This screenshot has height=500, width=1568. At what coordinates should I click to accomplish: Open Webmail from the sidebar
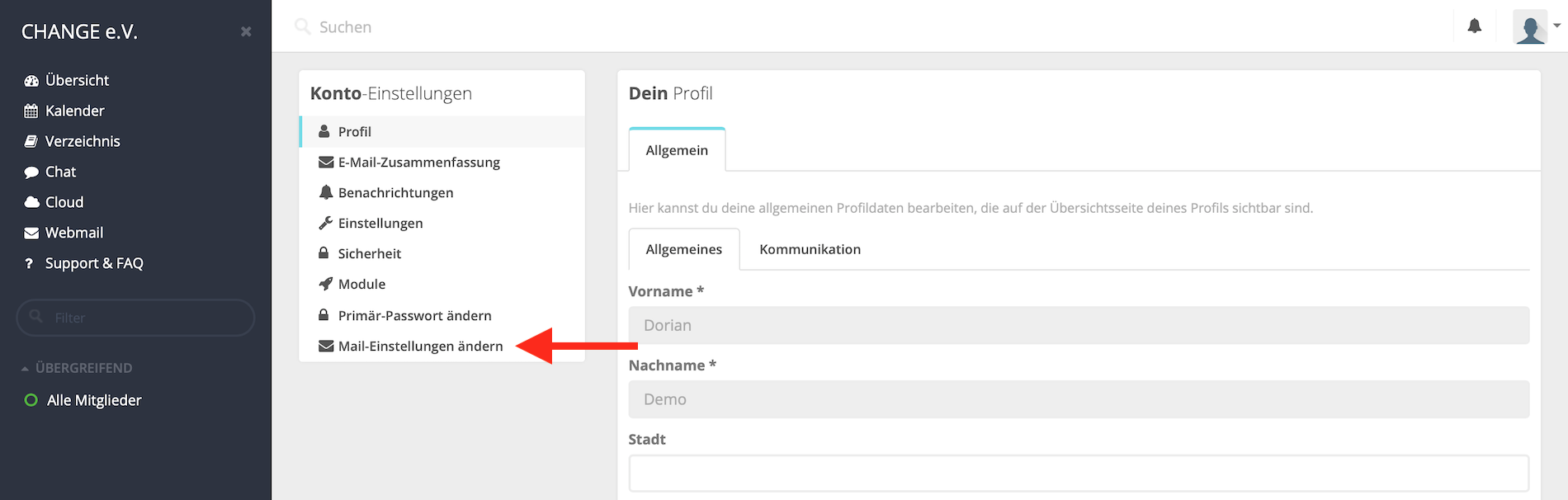pos(73,233)
